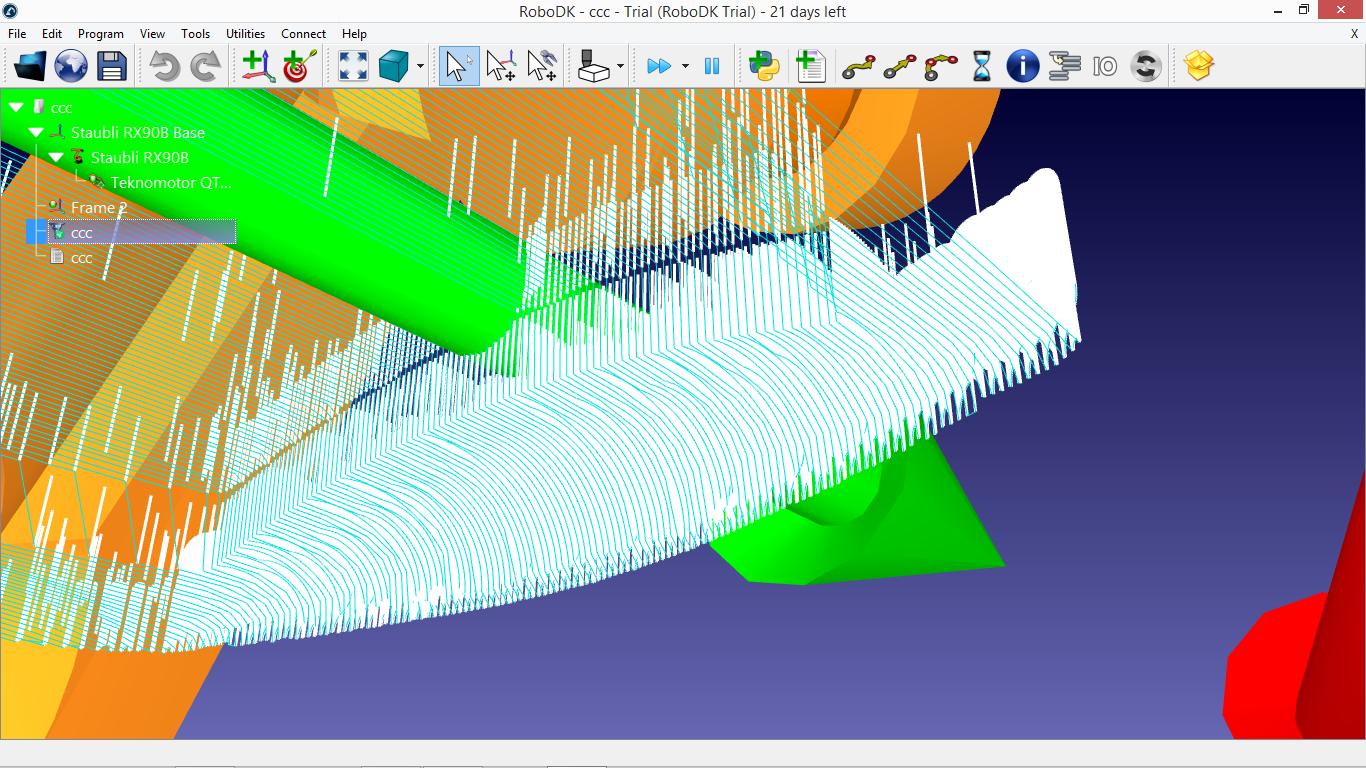Open the fast simulation speed dropdown arrow
1366x768 pixels.
pos(685,67)
